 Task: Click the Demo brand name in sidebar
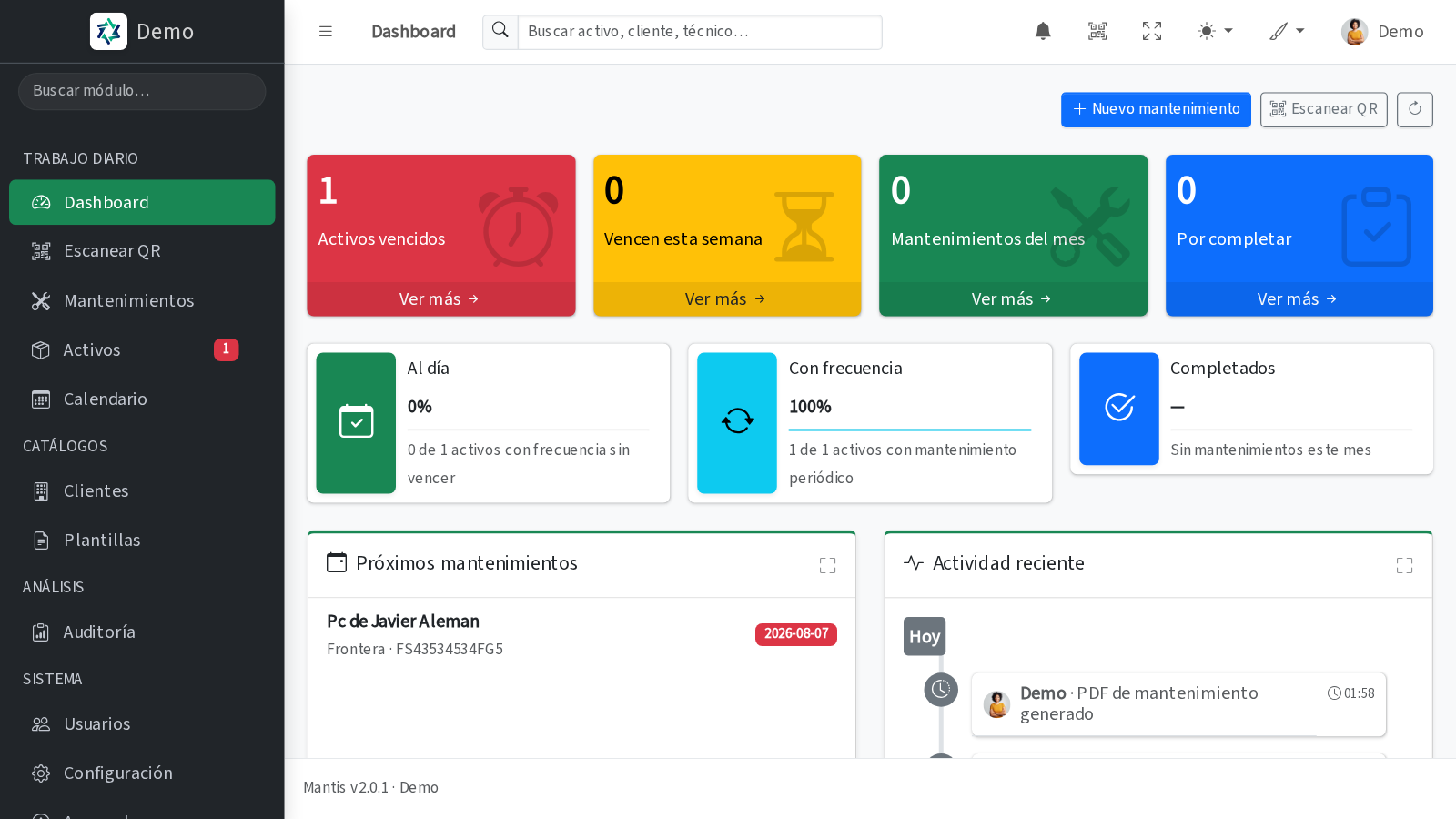coord(166,32)
